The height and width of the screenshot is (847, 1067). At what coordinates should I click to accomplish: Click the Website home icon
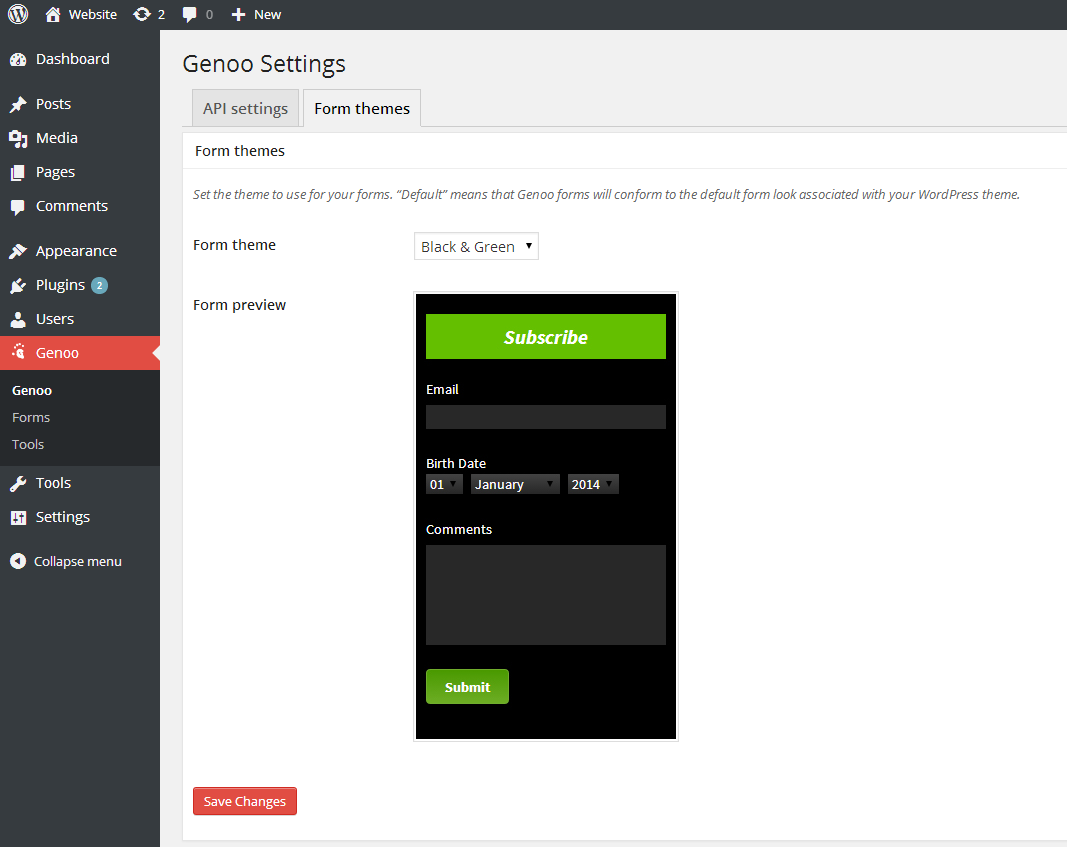tap(53, 14)
